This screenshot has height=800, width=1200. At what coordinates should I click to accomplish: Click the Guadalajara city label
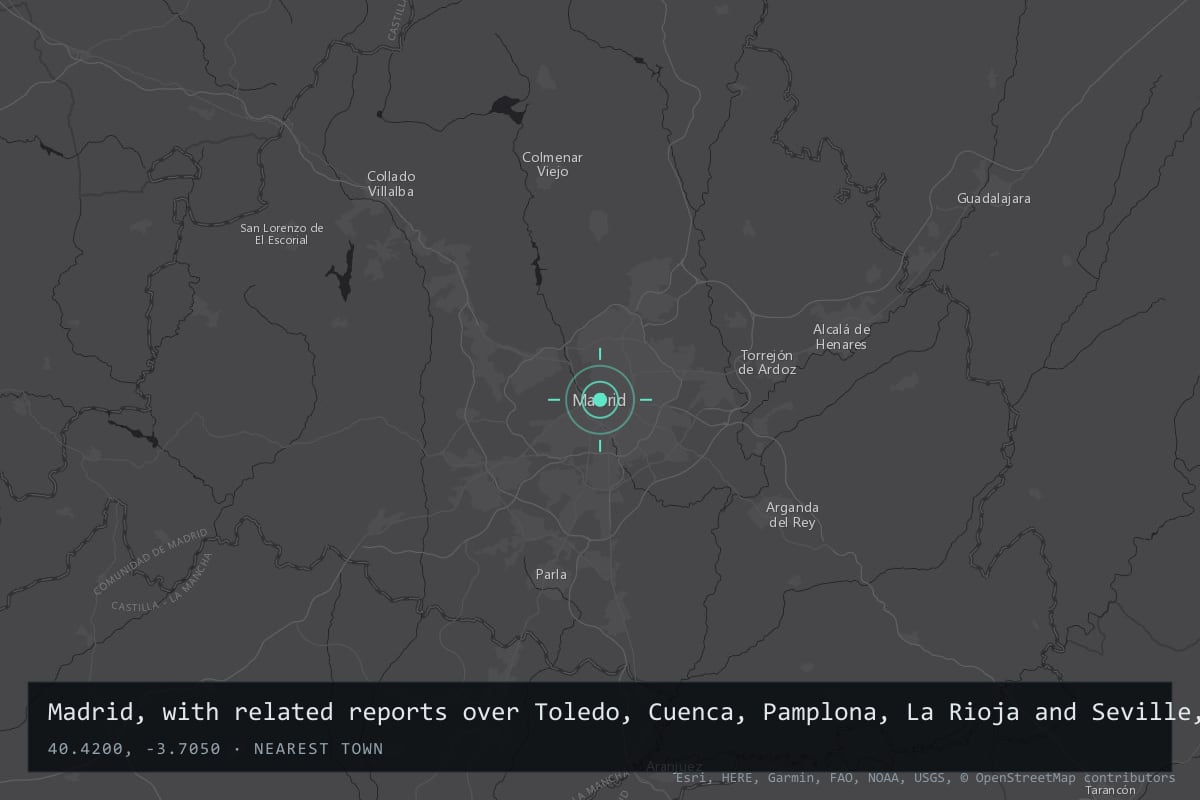tap(994, 198)
